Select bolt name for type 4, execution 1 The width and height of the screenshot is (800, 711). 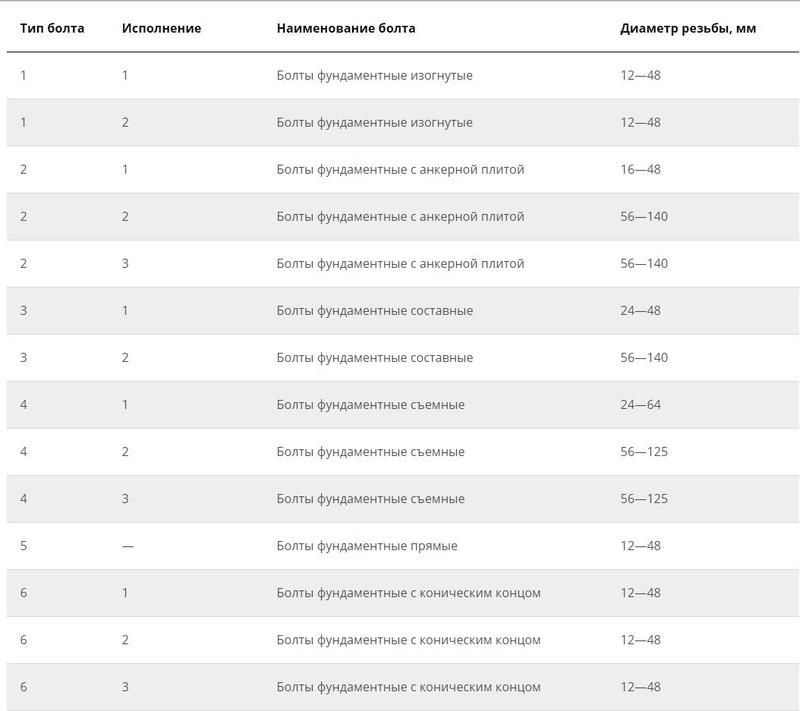tap(370, 405)
